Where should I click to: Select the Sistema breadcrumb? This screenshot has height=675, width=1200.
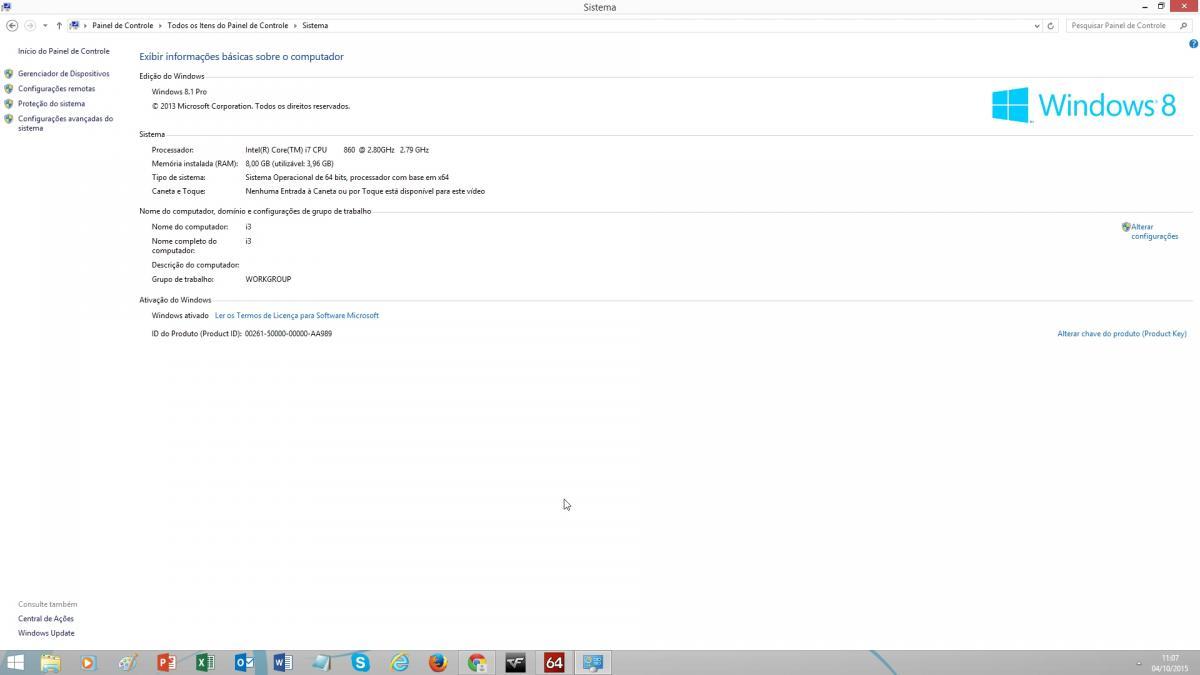(315, 25)
